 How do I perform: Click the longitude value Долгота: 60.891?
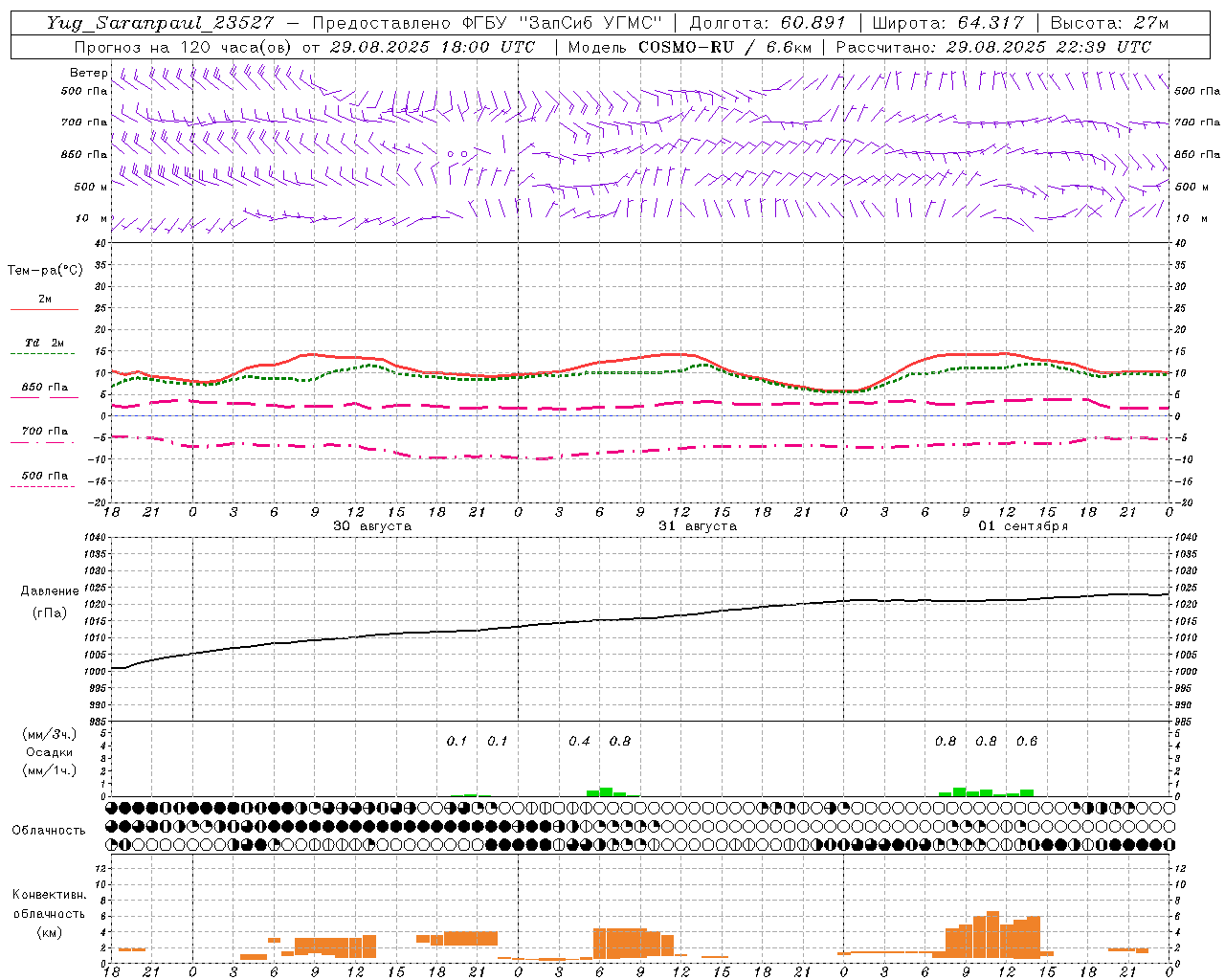[767, 23]
